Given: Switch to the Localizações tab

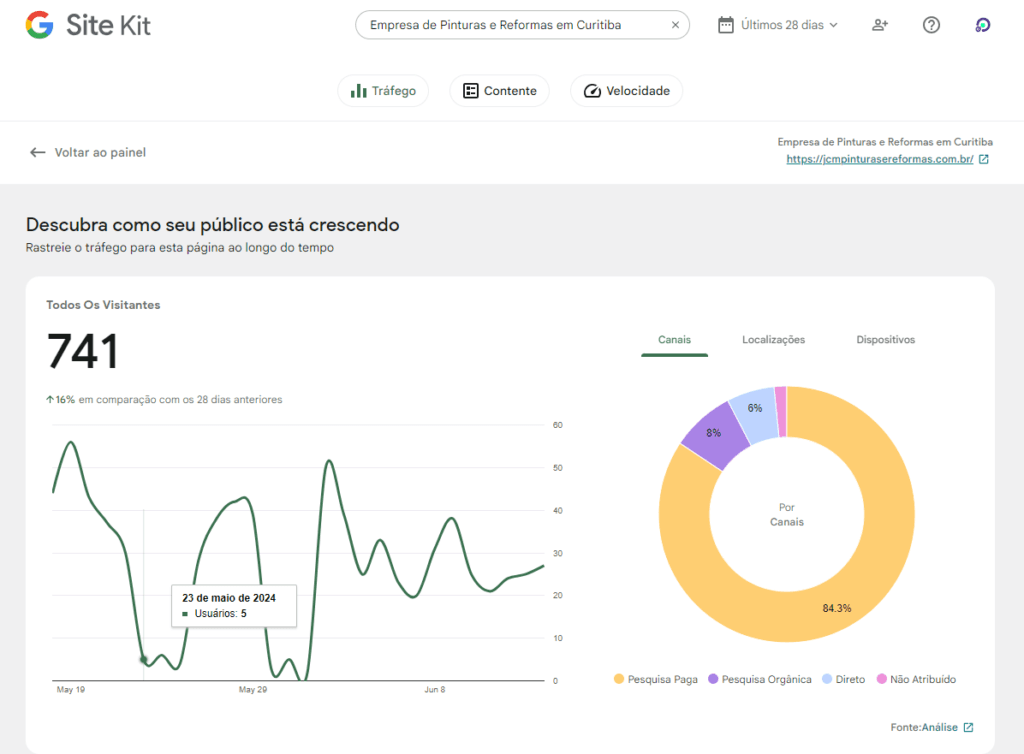Looking at the screenshot, I should click(773, 340).
